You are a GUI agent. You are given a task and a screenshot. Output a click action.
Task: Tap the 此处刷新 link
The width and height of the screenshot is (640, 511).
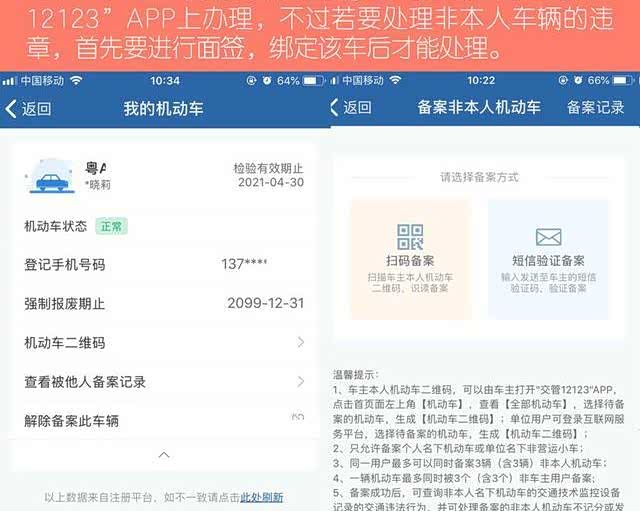click(x=261, y=497)
